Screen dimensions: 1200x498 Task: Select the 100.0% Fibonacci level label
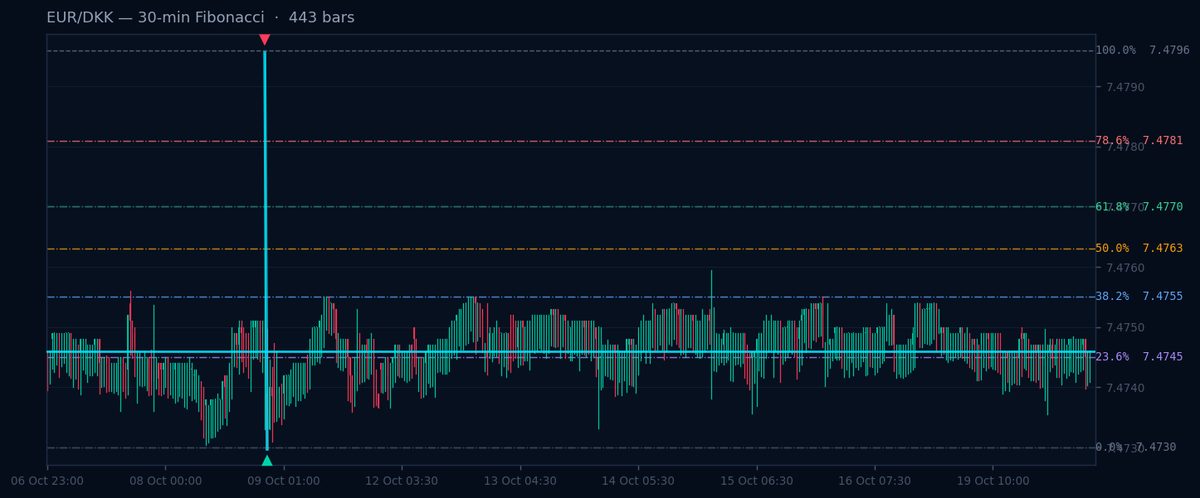tap(1115, 50)
